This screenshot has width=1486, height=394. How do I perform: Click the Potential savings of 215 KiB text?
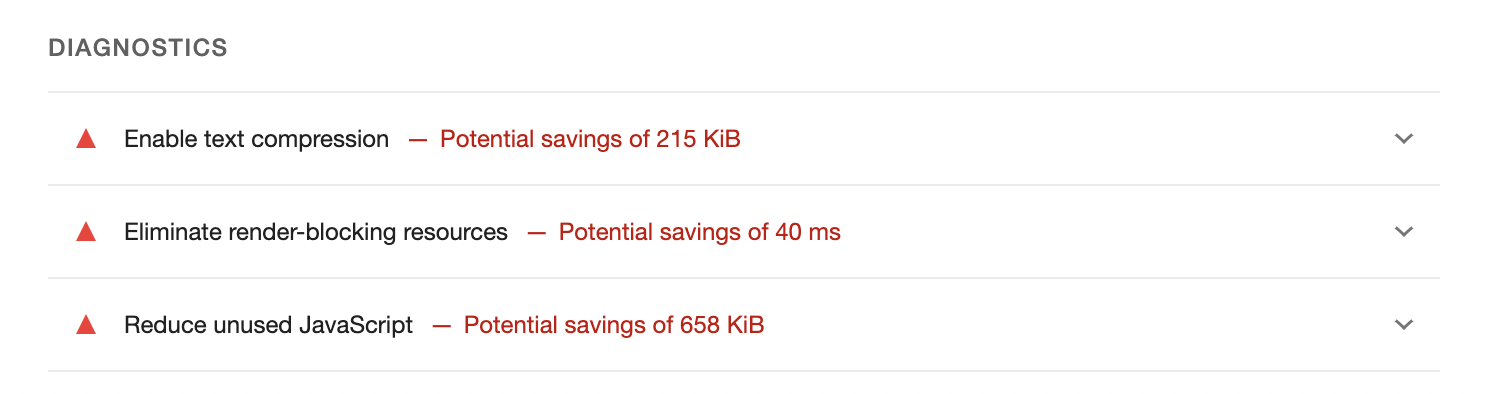(590, 139)
